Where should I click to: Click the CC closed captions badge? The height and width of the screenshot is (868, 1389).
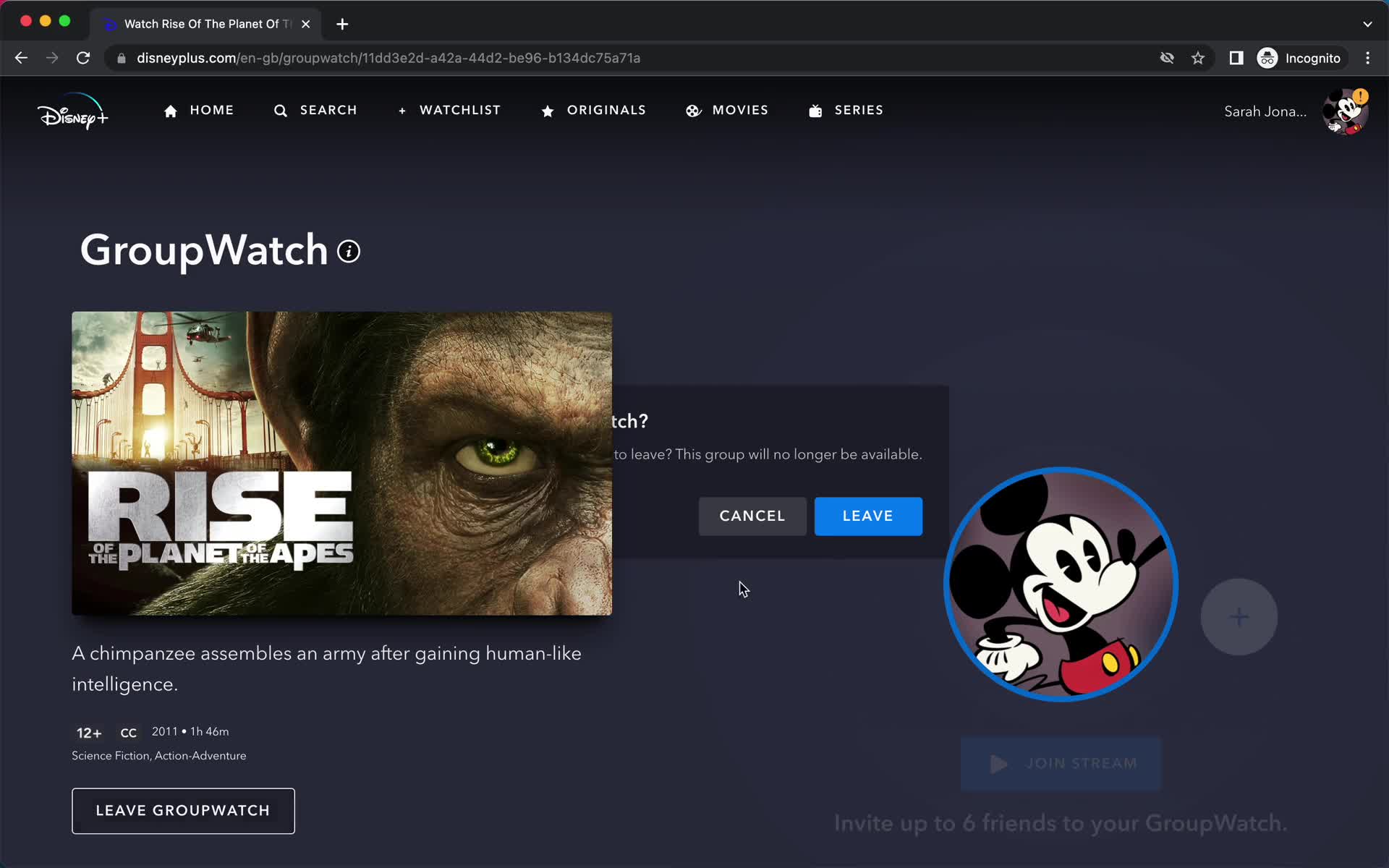pos(128,733)
